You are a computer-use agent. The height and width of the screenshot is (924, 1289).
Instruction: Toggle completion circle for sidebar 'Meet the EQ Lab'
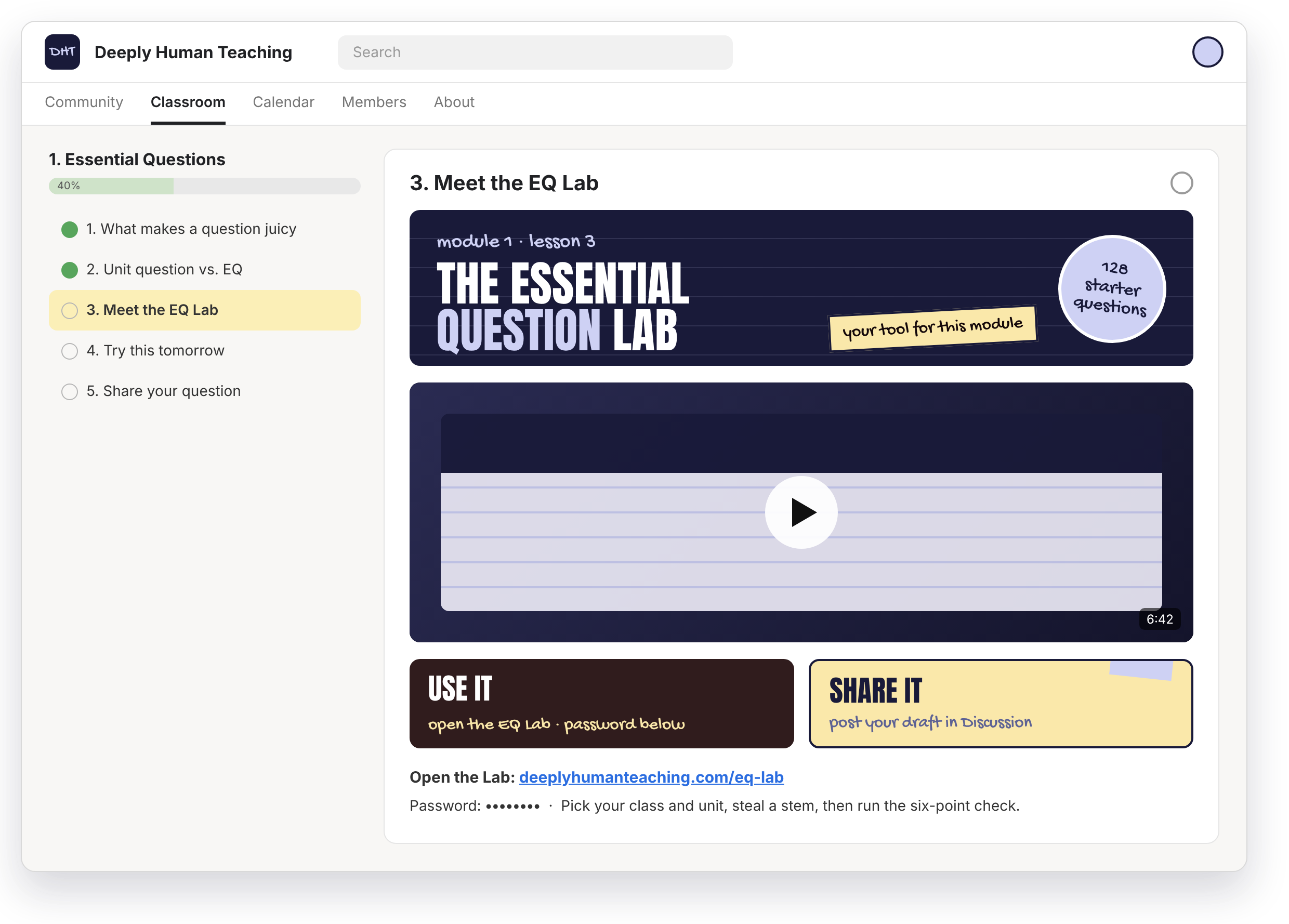tap(69, 310)
